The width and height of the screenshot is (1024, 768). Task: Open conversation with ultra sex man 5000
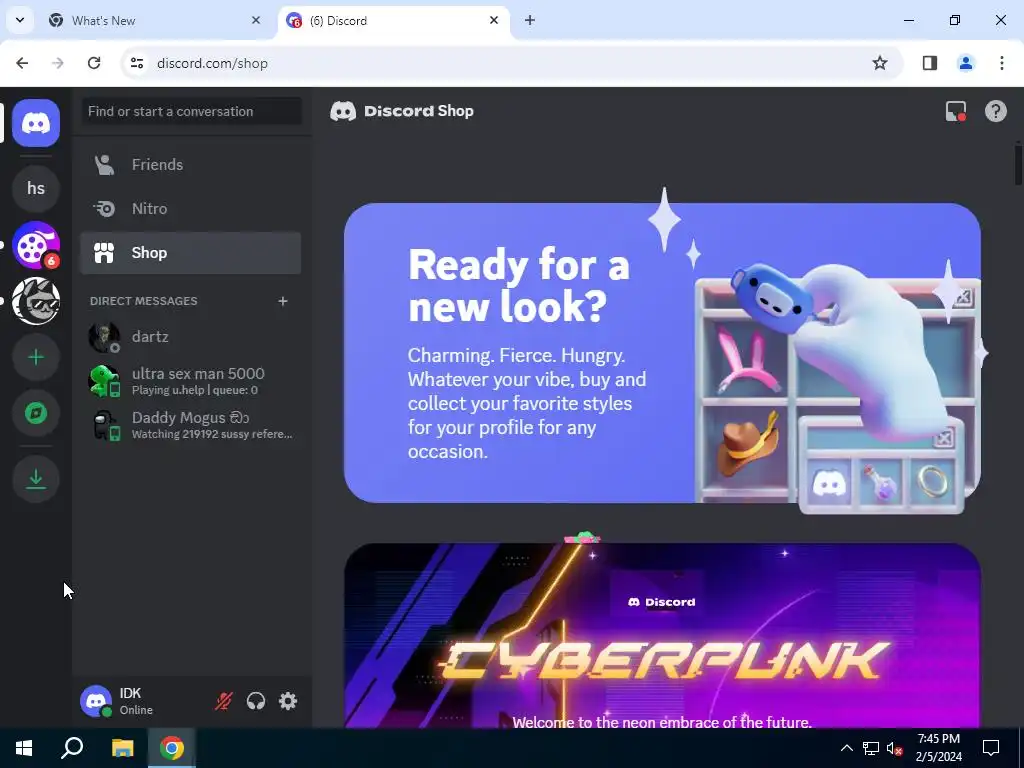tap(190, 381)
